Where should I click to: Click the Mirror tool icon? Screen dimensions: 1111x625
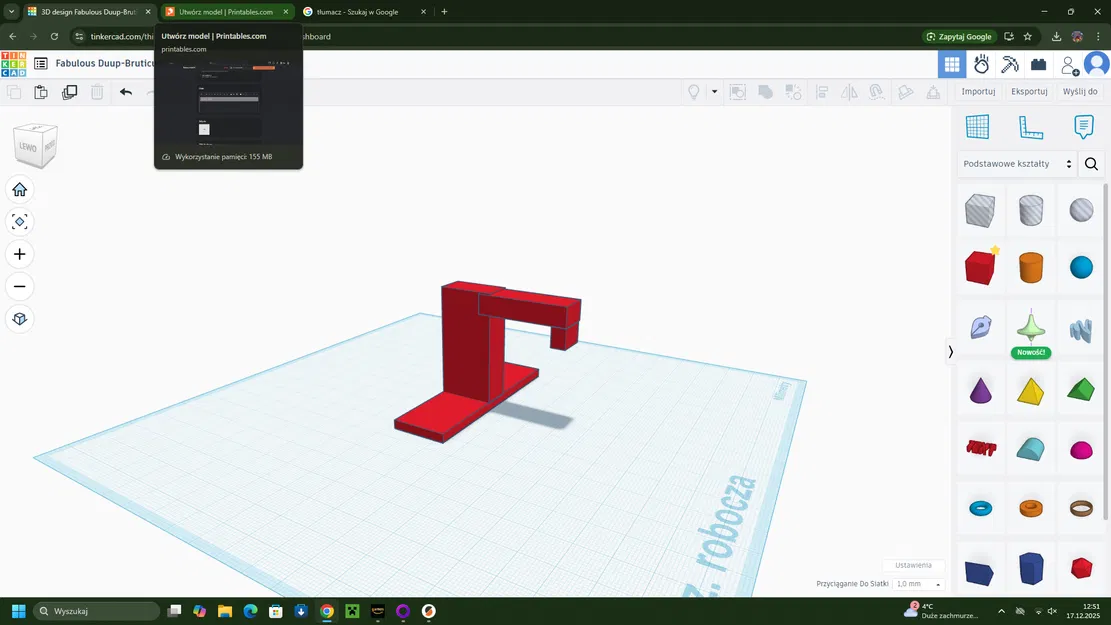[849, 91]
